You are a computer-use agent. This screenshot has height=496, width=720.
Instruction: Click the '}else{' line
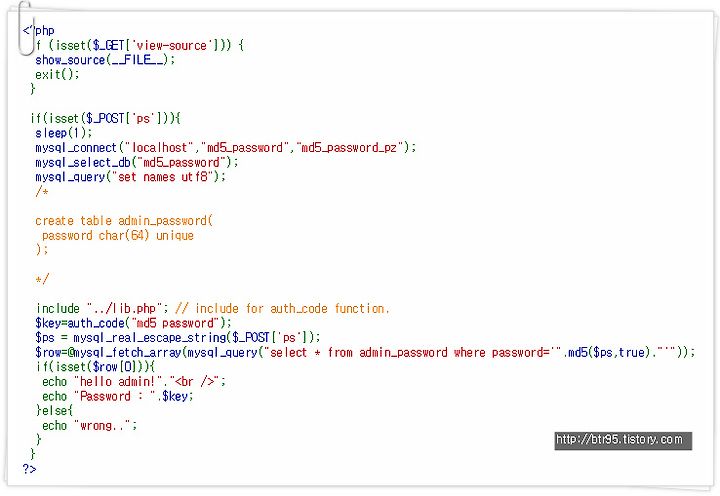pos(54,410)
